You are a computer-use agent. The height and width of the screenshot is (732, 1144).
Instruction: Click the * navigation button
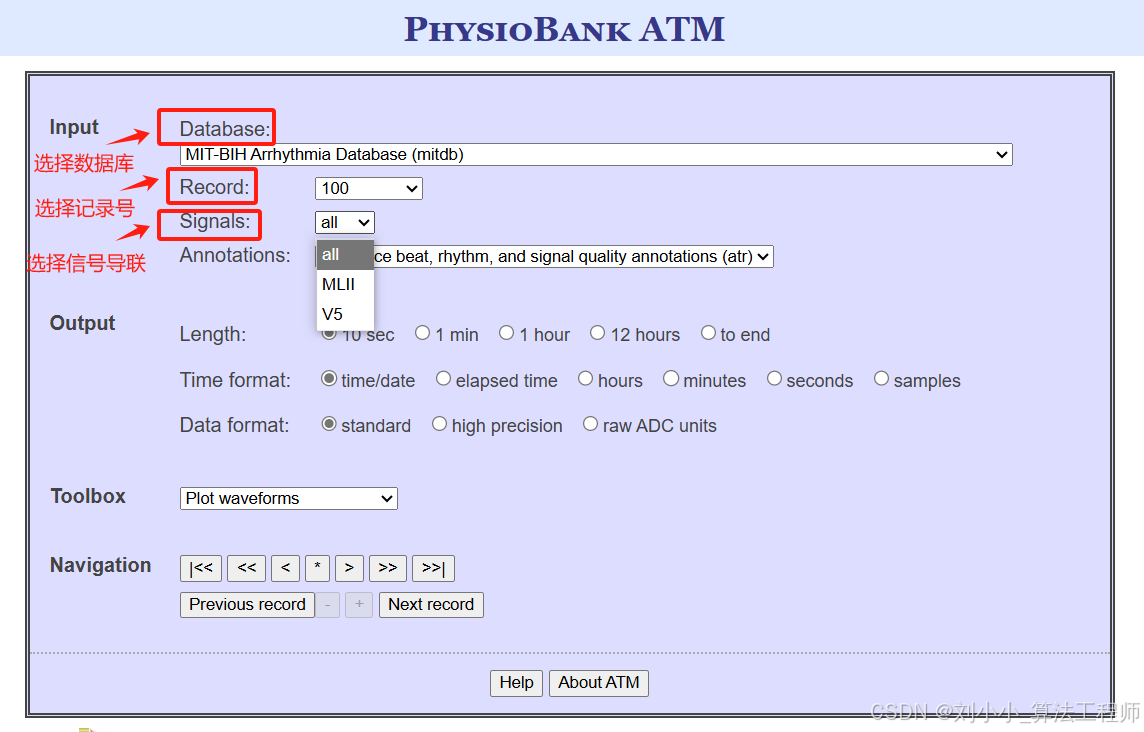317,569
